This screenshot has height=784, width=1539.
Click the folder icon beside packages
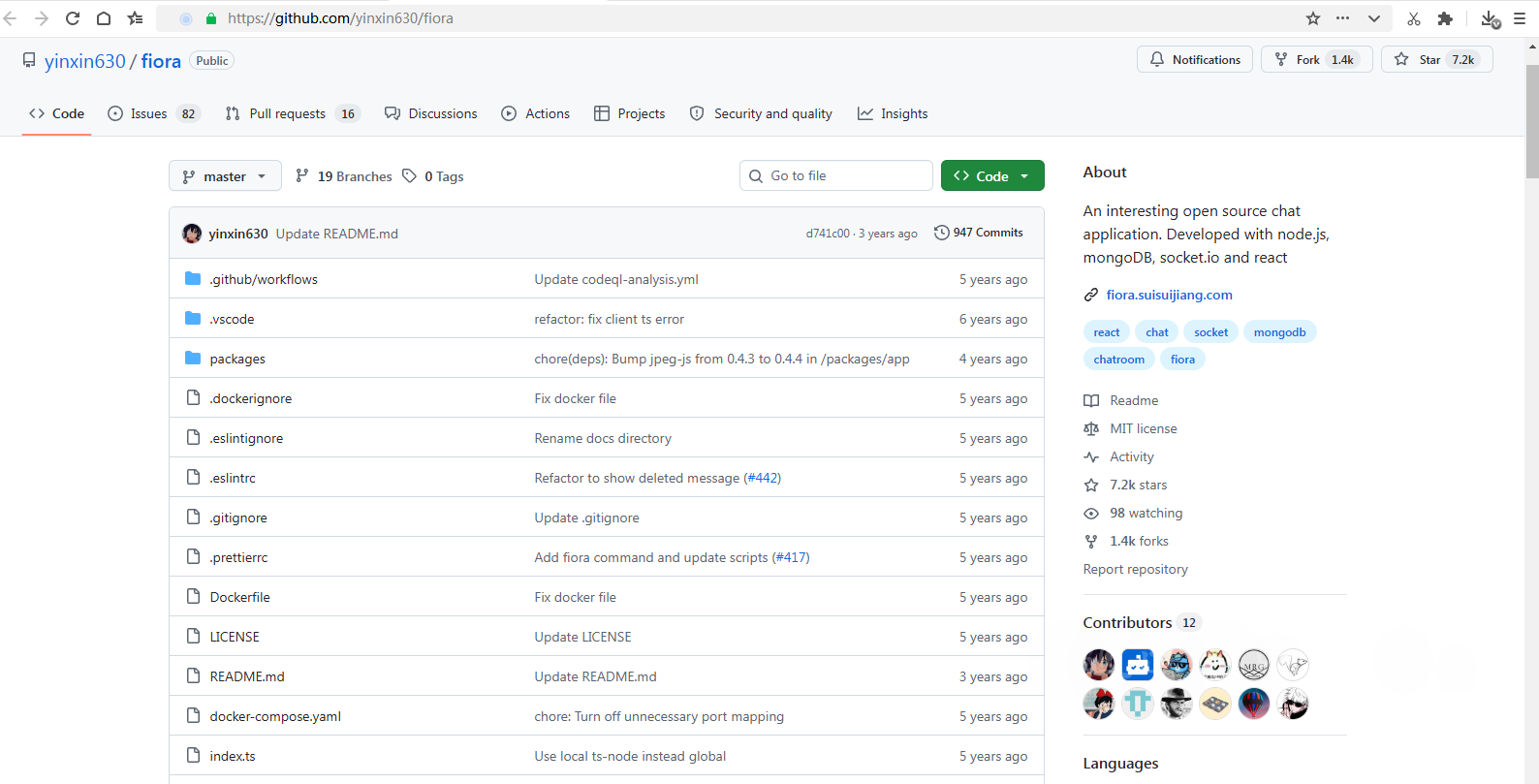click(x=193, y=359)
